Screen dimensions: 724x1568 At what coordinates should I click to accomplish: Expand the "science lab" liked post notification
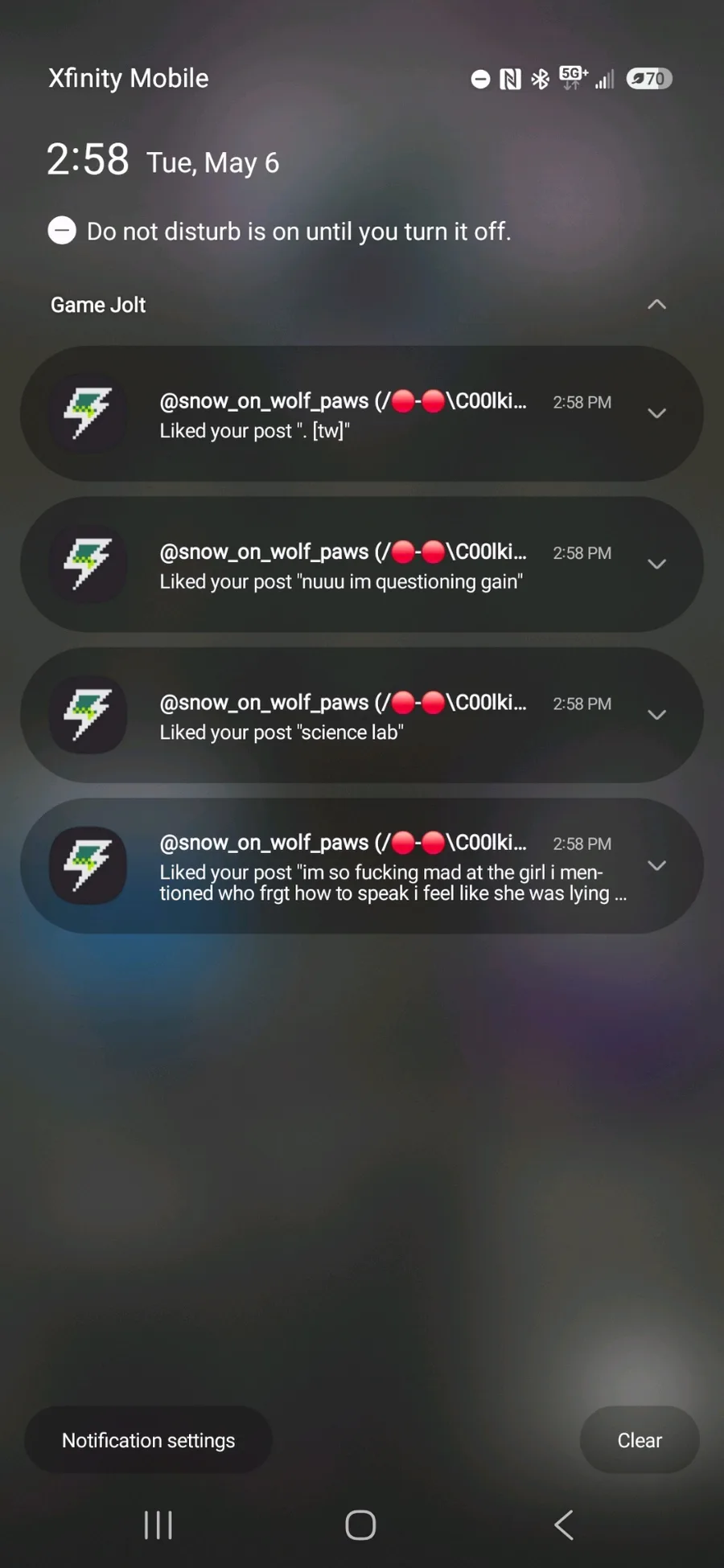coord(656,715)
